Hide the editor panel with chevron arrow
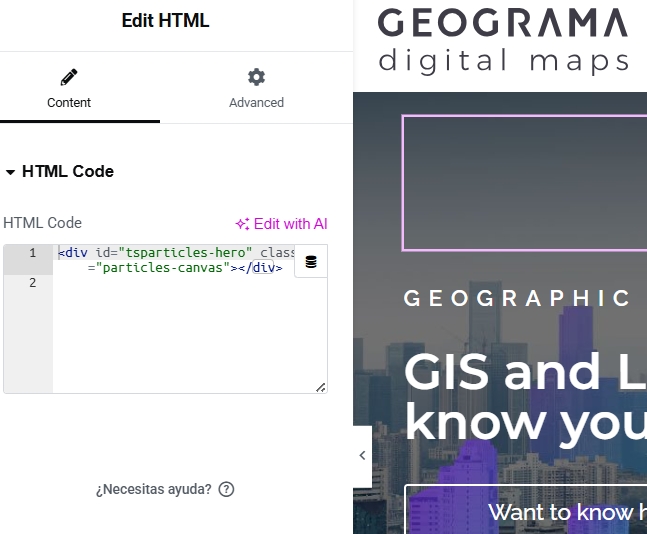The width and height of the screenshot is (647, 534). pos(362,455)
